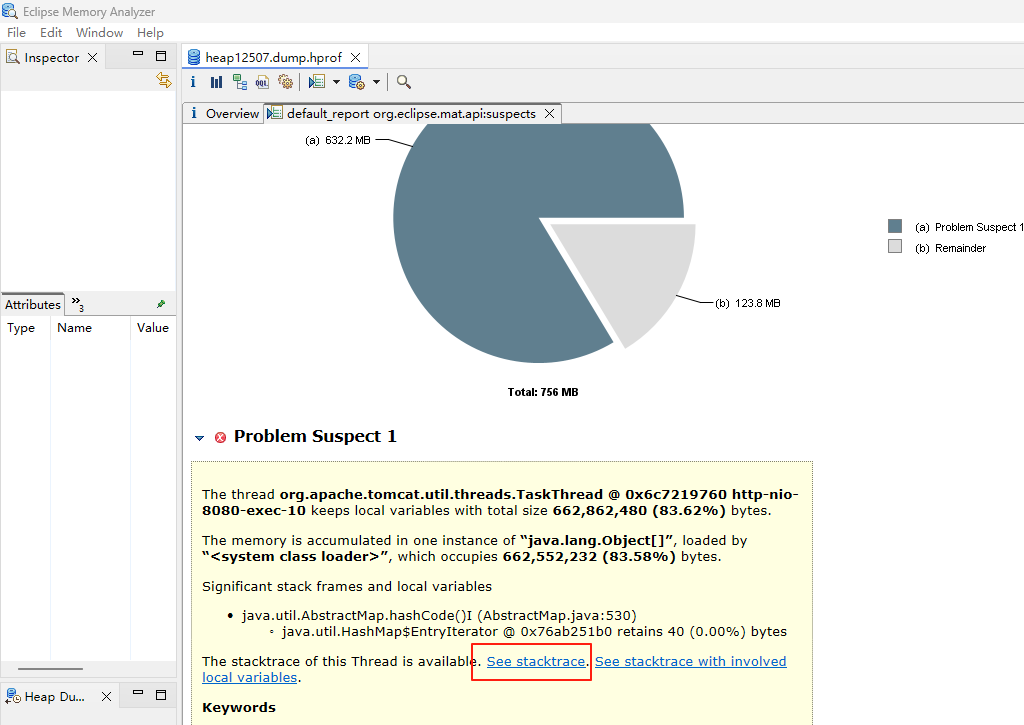Open the Dominator Tree view

pyautogui.click(x=240, y=82)
